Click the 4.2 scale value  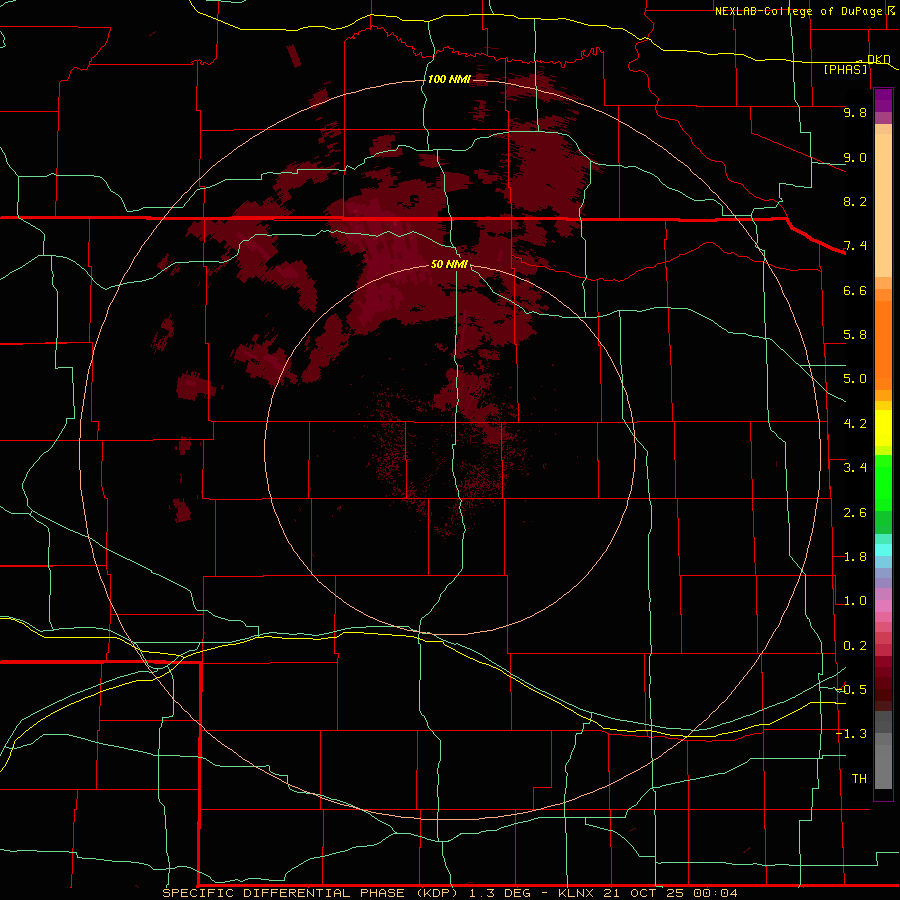click(855, 424)
